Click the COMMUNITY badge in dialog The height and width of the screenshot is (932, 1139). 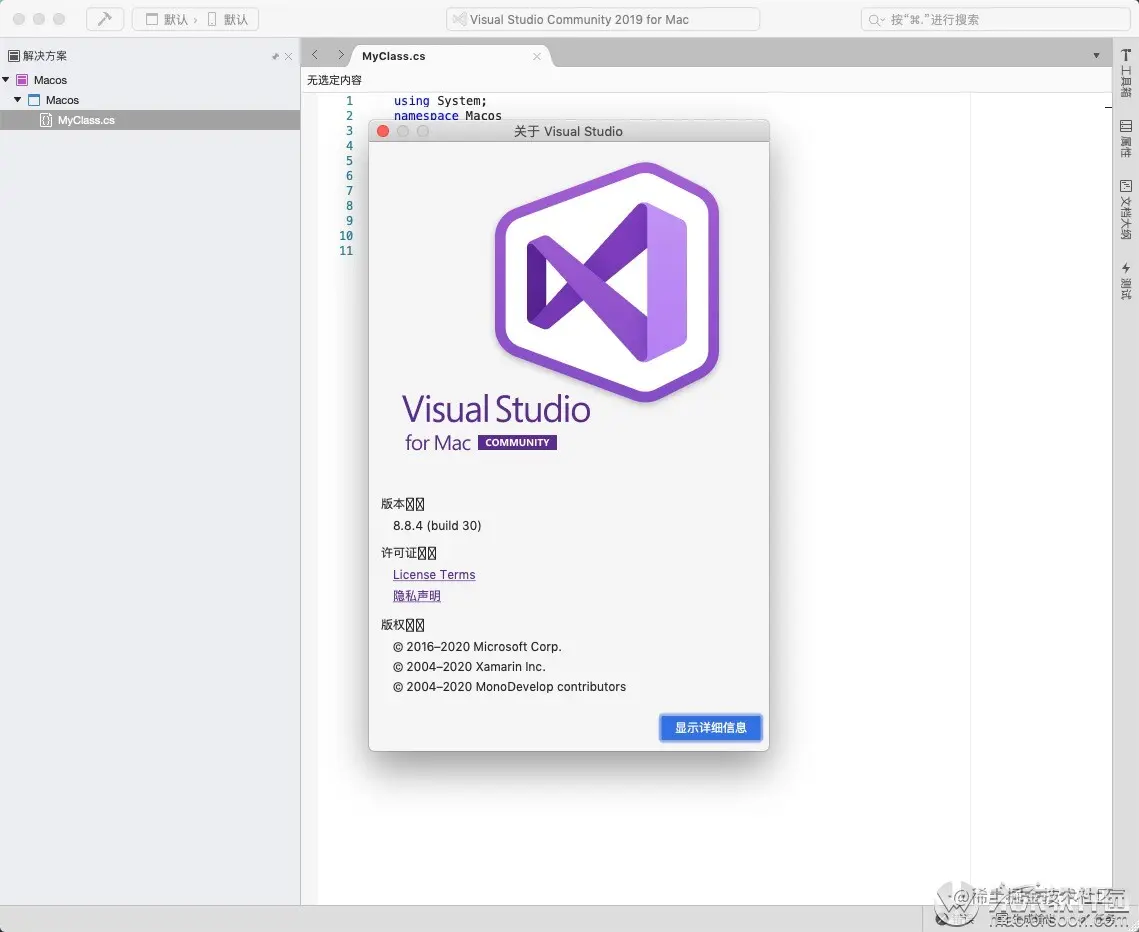point(517,442)
